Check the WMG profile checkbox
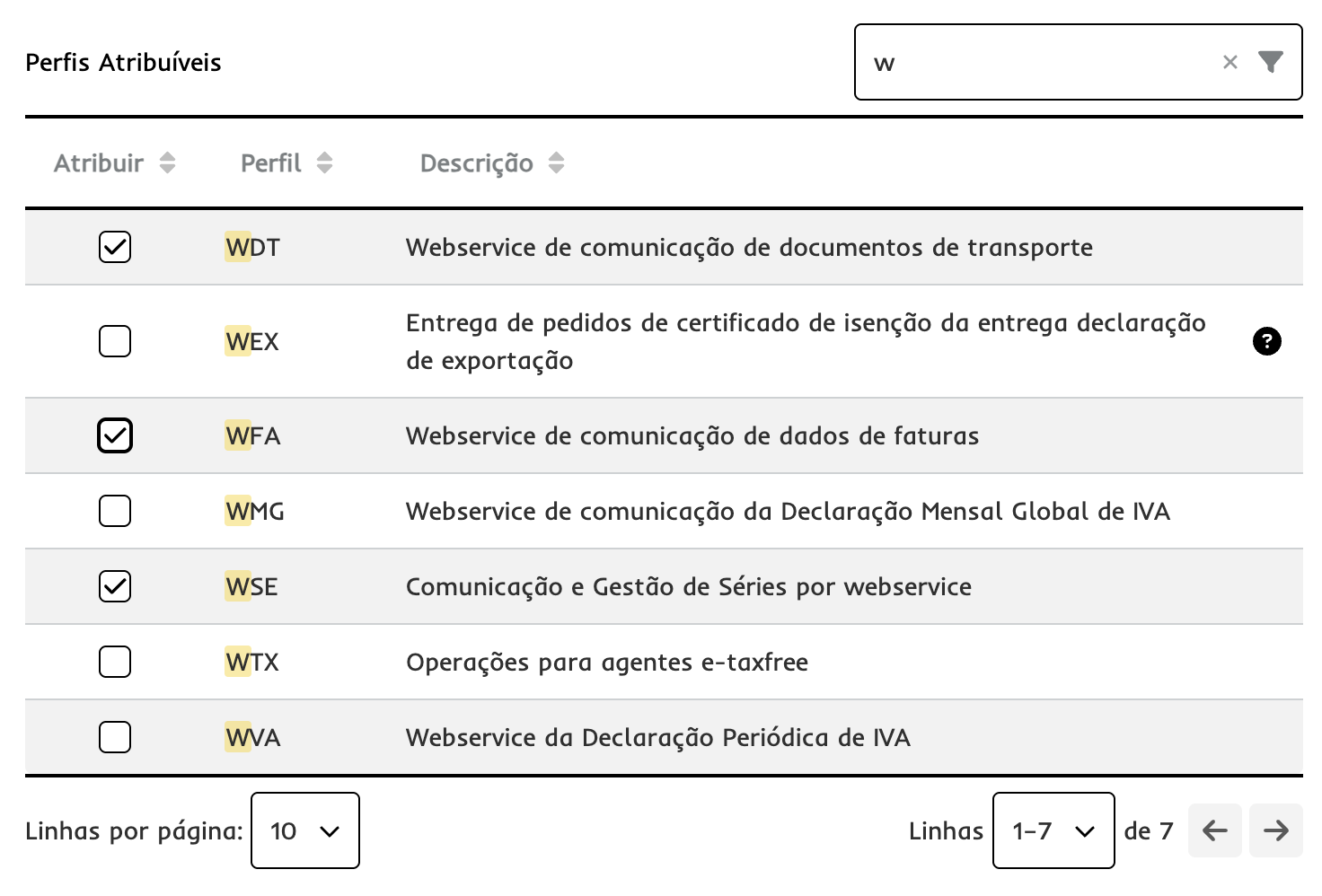 (115, 511)
